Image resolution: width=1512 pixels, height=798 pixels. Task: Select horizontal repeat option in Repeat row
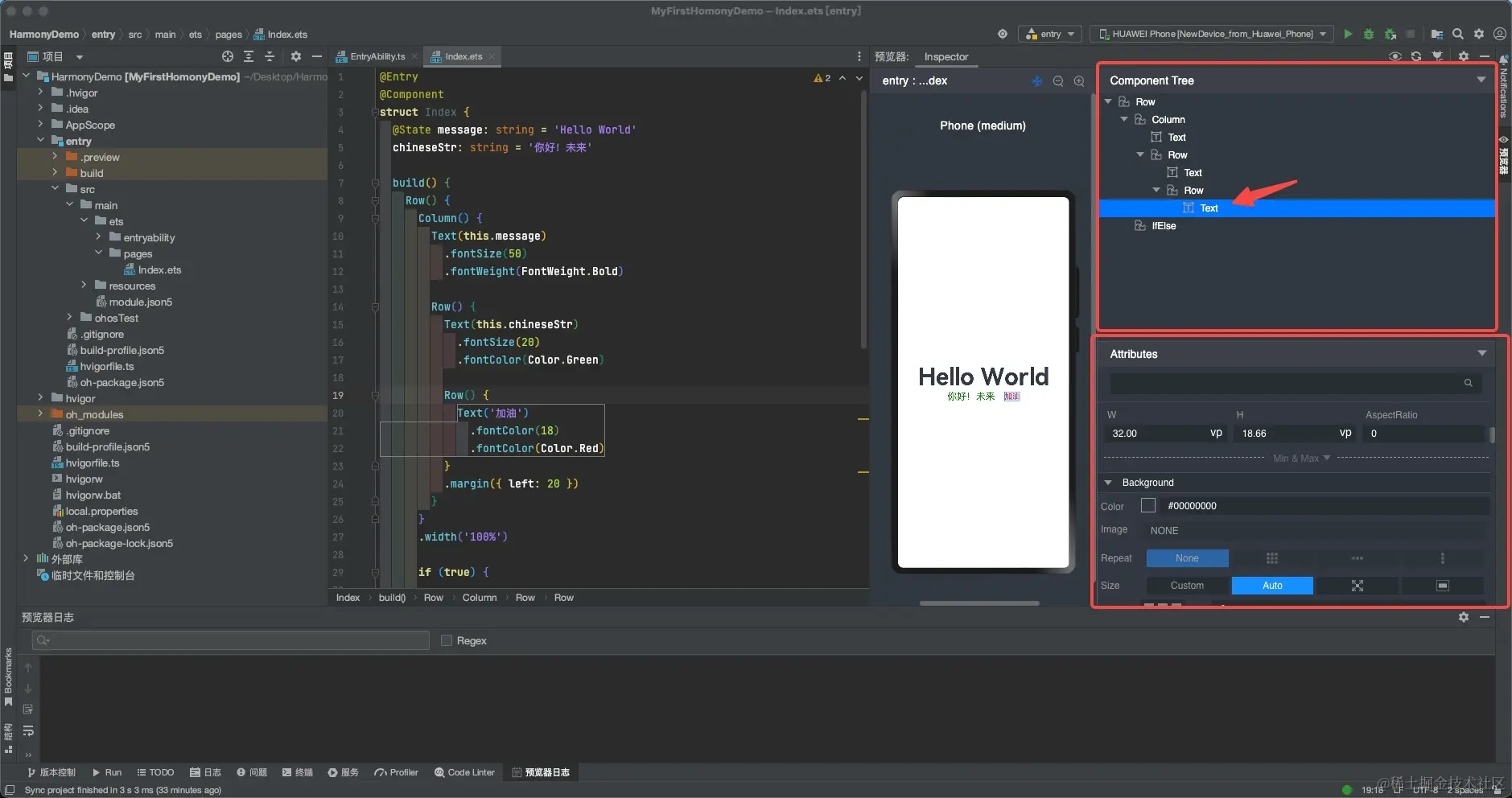point(1358,558)
